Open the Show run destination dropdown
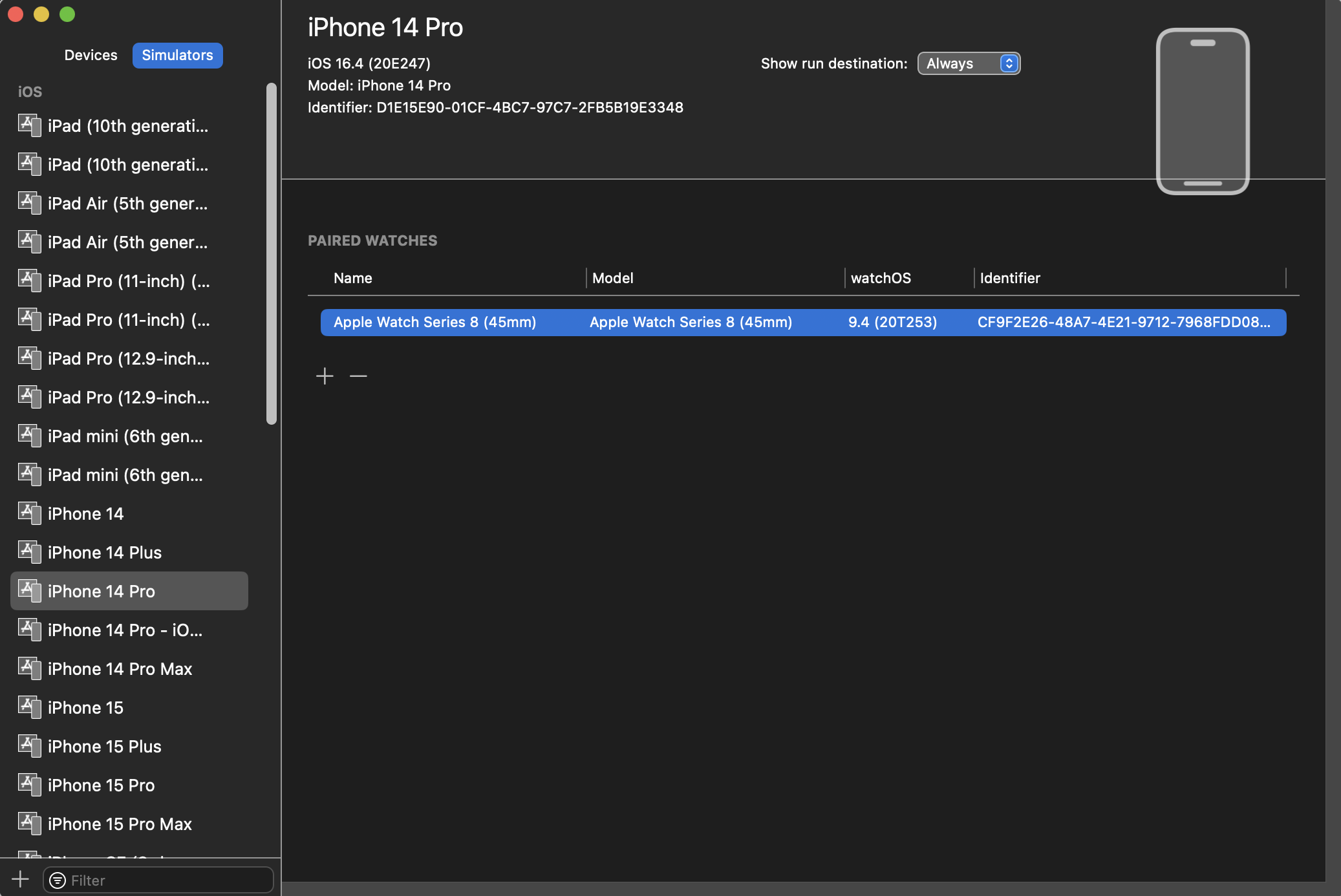 [969, 63]
